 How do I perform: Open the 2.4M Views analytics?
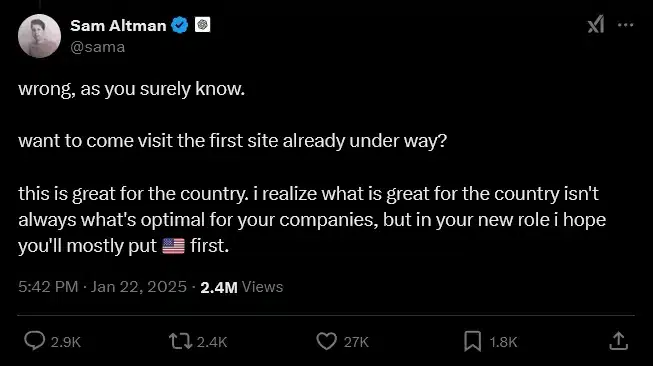(x=242, y=287)
